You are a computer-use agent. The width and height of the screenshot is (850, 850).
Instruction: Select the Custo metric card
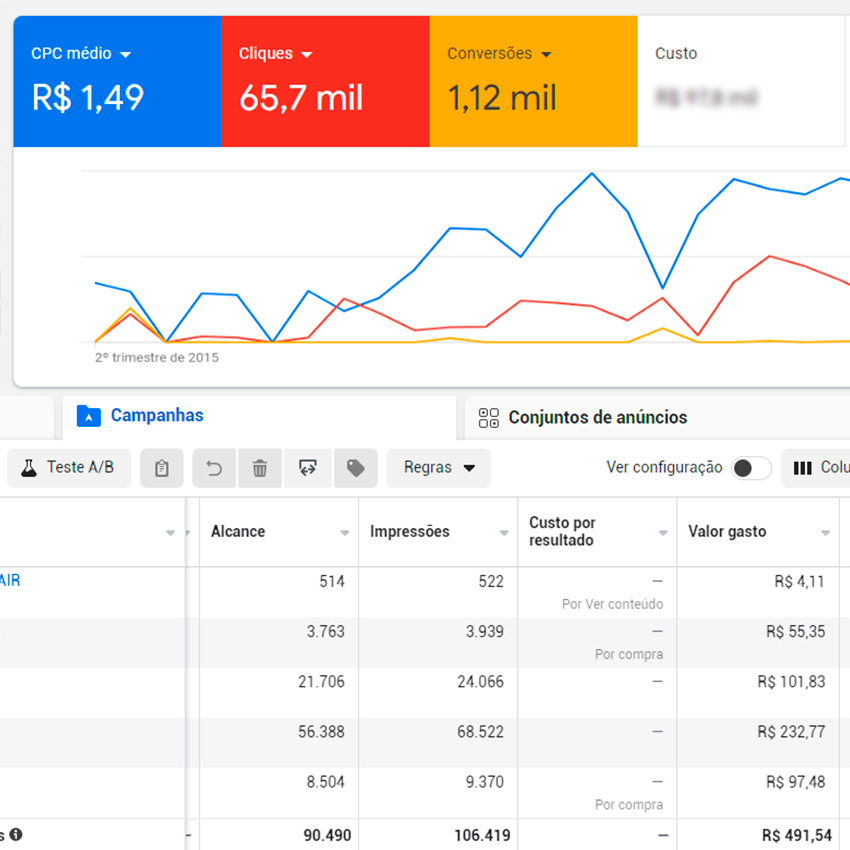click(740, 81)
